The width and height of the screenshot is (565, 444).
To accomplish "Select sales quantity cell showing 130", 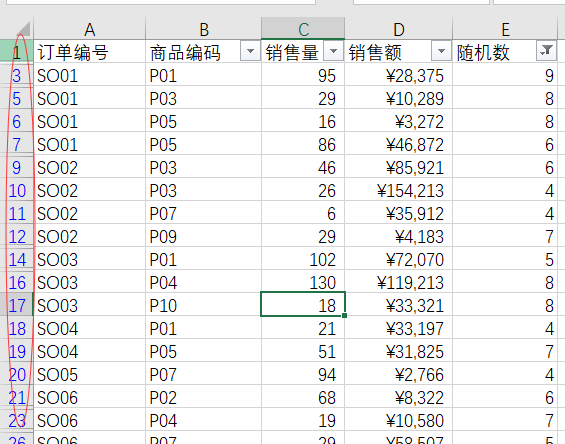I will click(303, 282).
